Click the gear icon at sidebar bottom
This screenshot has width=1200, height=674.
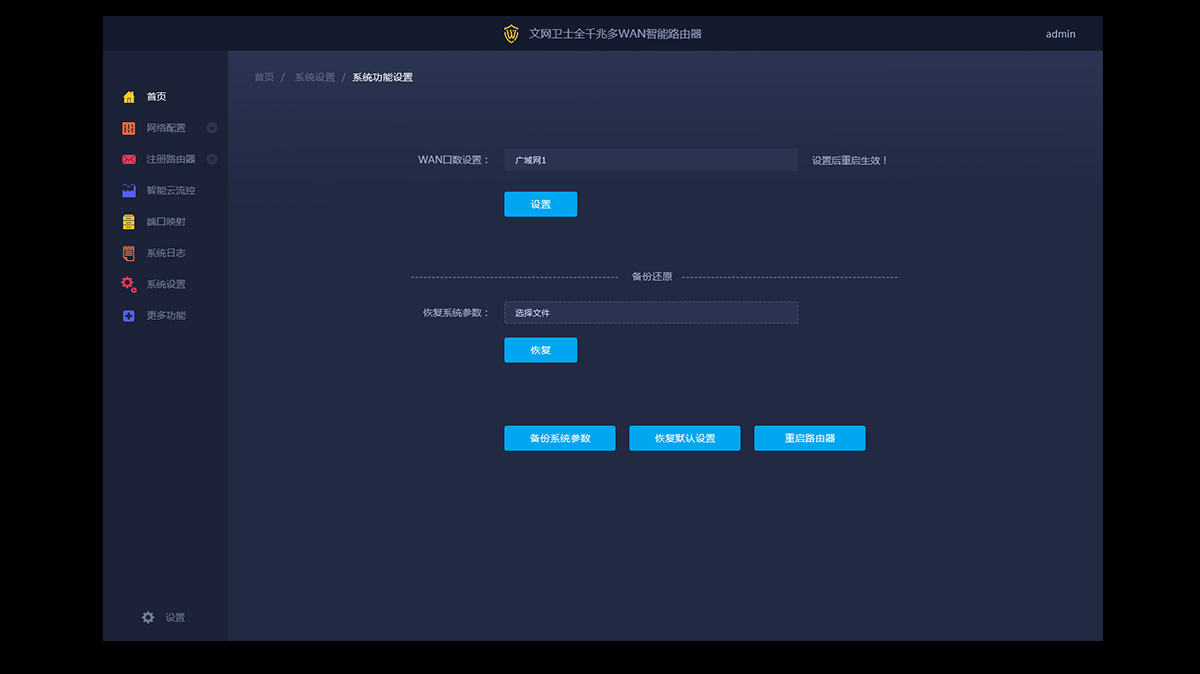click(148, 618)
